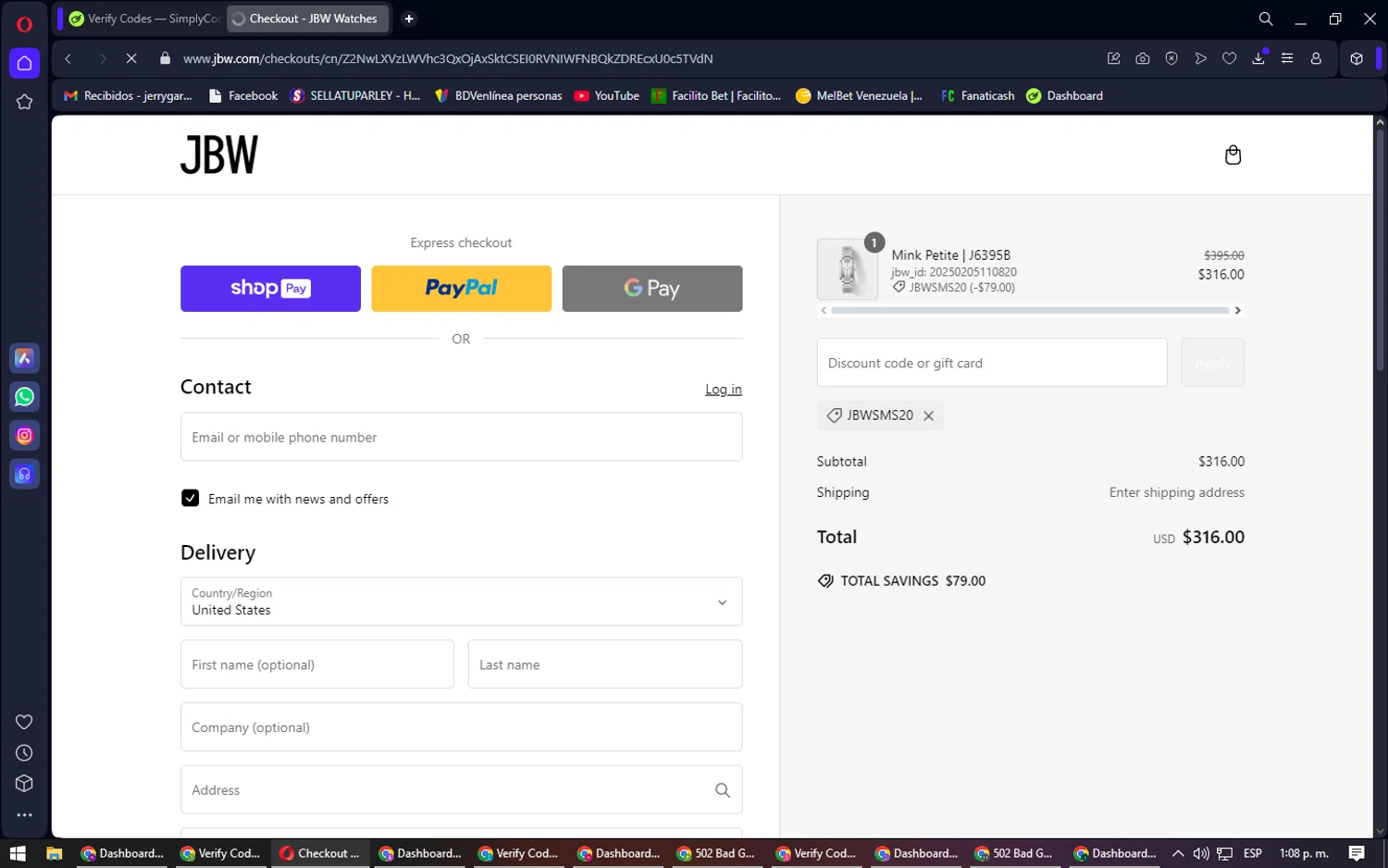Open Opera menu logo
Screen dimensions: 1388x868
[x=25, y=24]
